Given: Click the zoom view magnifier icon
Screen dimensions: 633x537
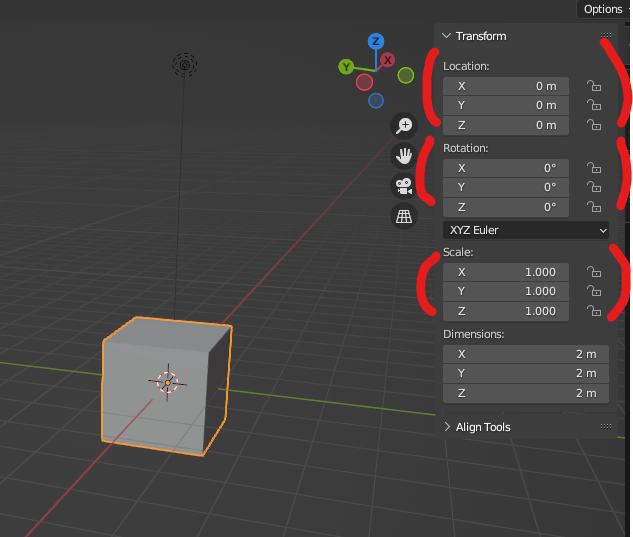Looking at the screenshot, I should (404, 126).
